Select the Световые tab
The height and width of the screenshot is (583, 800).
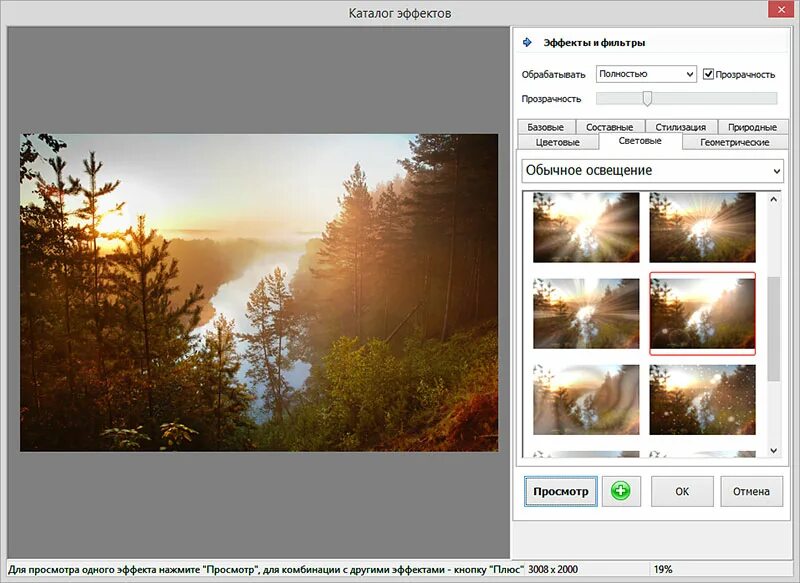[640, 141]
